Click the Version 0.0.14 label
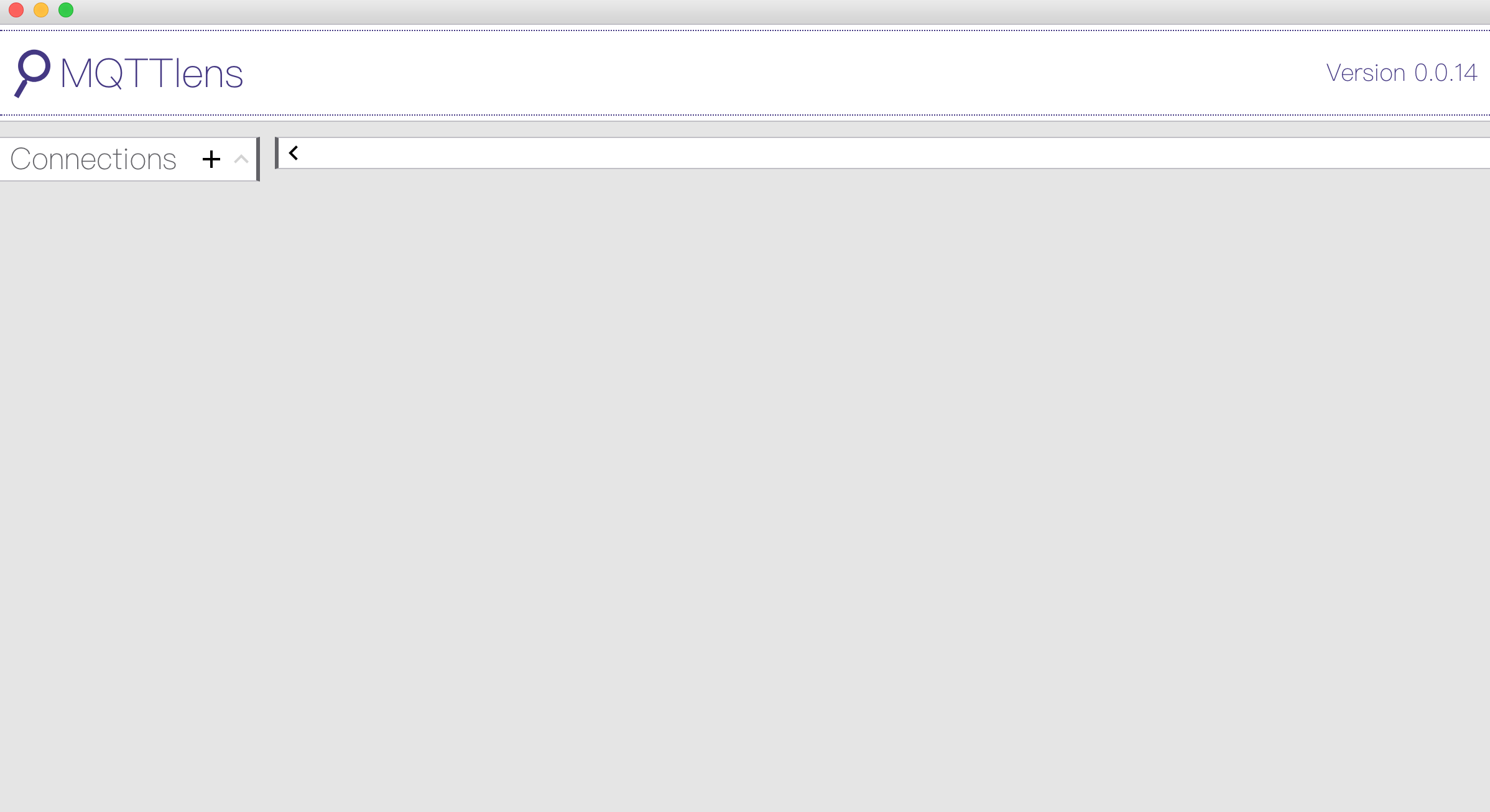This screenshot has width=1490, height=812. (1402, 73)
